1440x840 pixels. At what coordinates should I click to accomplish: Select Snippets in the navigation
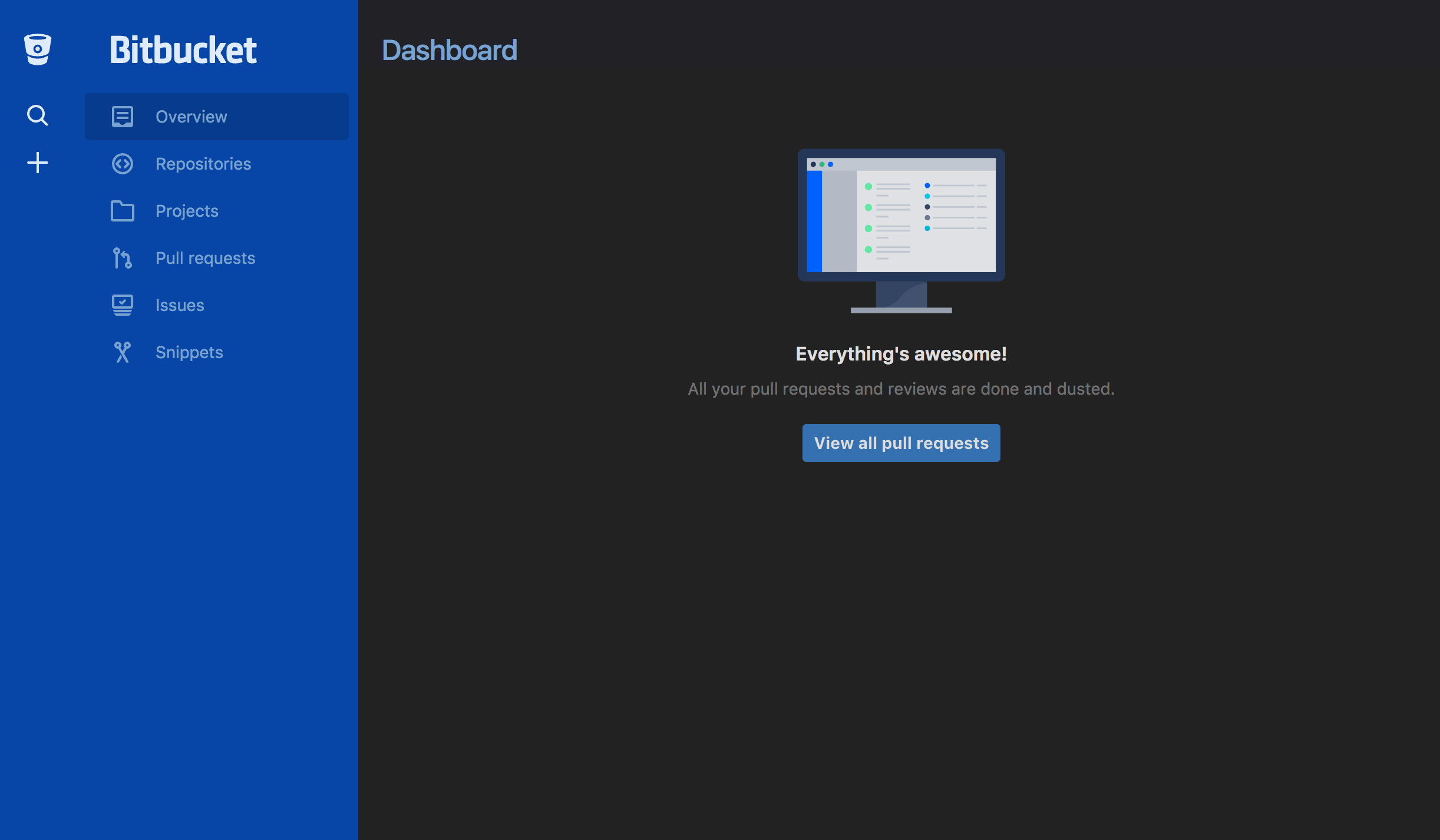point(189,352)
